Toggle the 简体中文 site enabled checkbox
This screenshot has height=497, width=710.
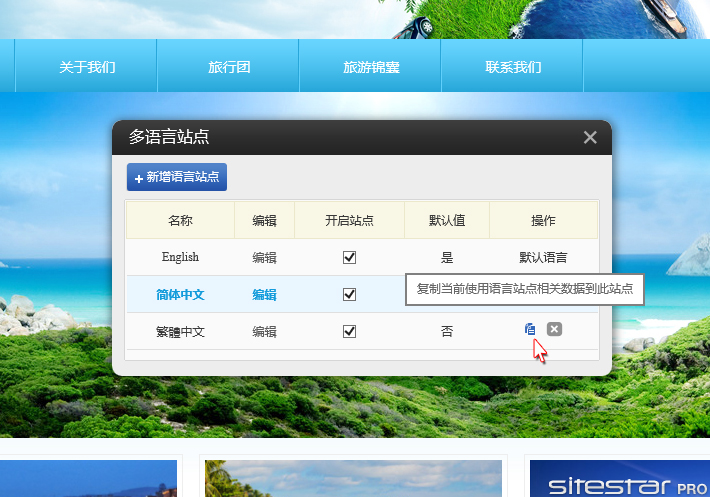tap(349, 294)
